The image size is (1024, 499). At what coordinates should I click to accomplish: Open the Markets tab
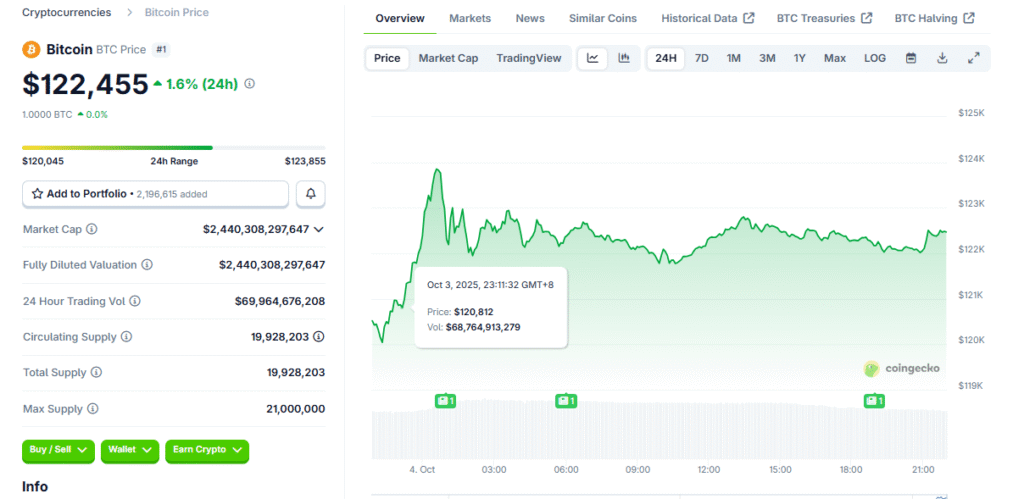pyautogui.click(x=470, y=18)
